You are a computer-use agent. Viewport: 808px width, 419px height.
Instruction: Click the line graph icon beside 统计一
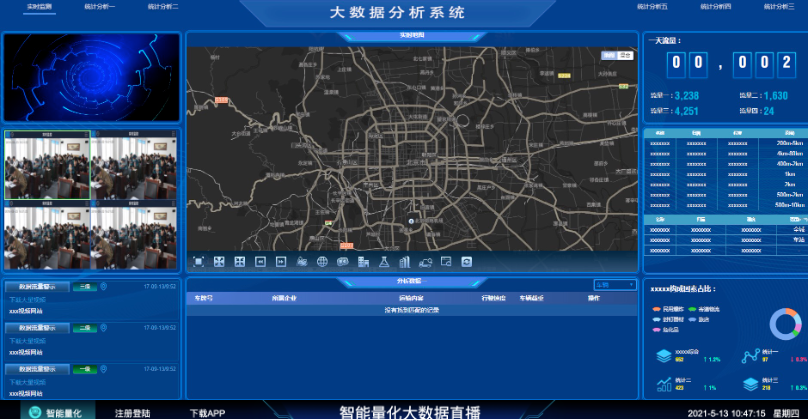click(x=750, y=356)
